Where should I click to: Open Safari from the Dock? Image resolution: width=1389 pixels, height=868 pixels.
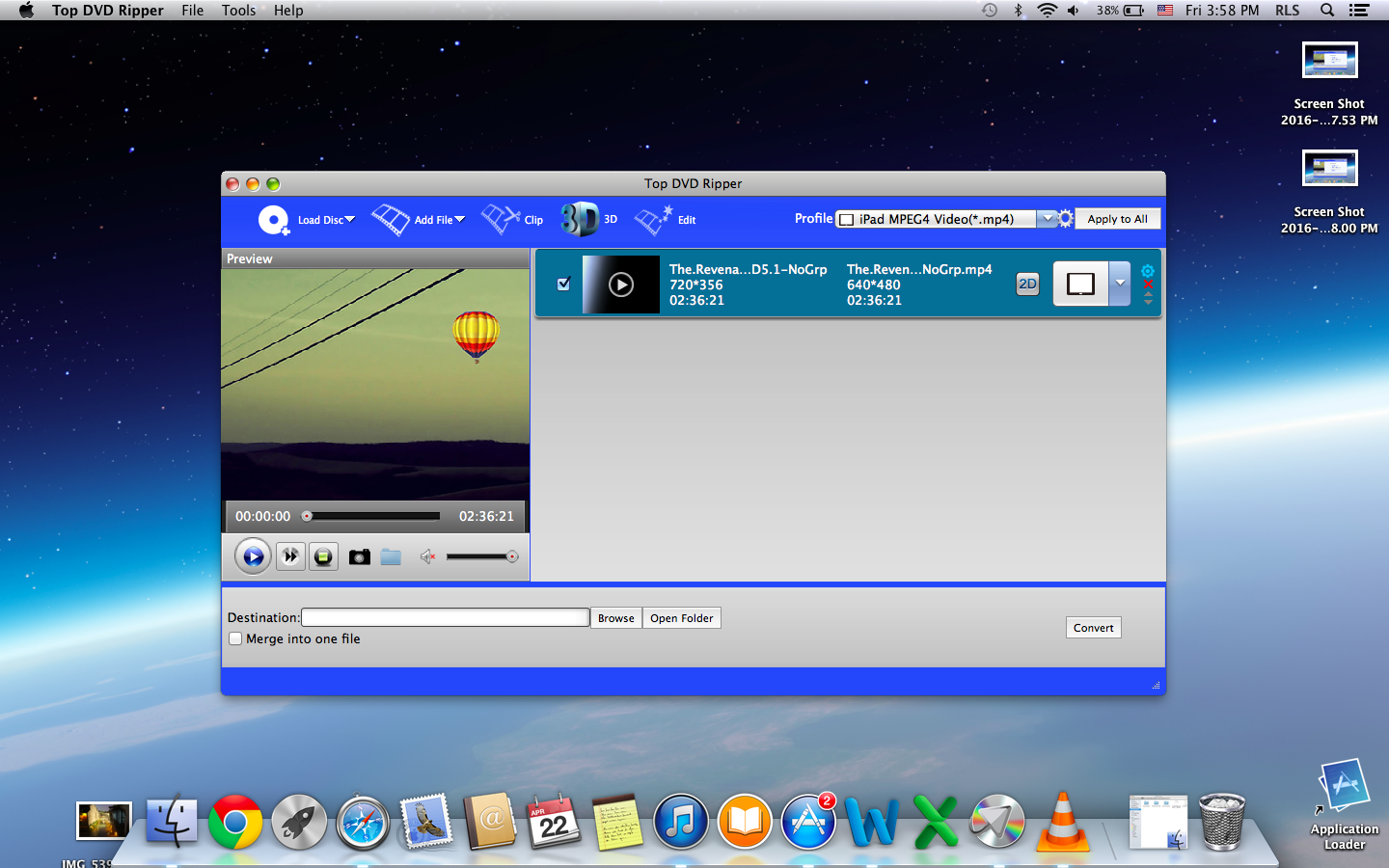tap(363, 823)
